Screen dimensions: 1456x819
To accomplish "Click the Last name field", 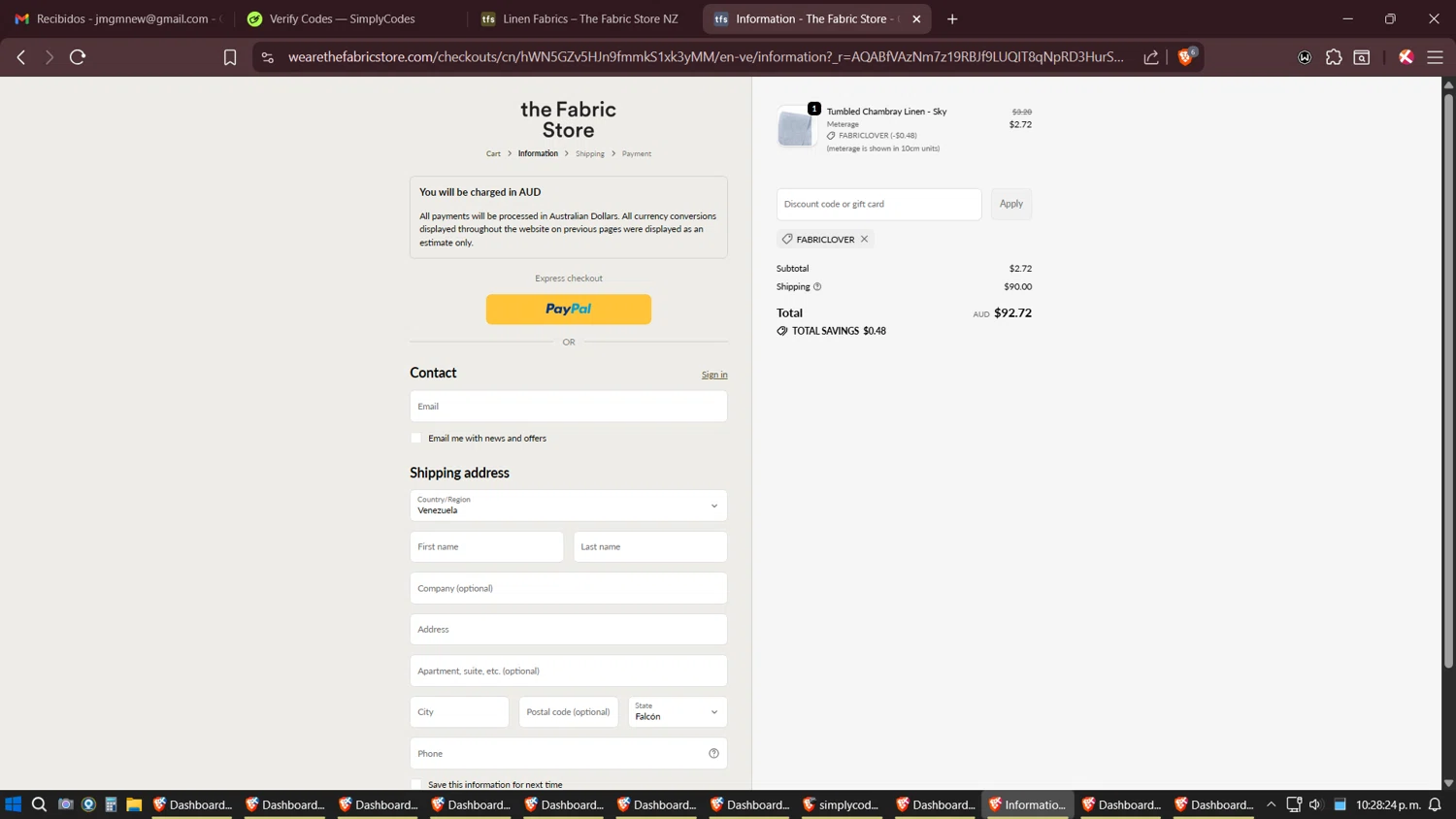I will pos(649,546).
